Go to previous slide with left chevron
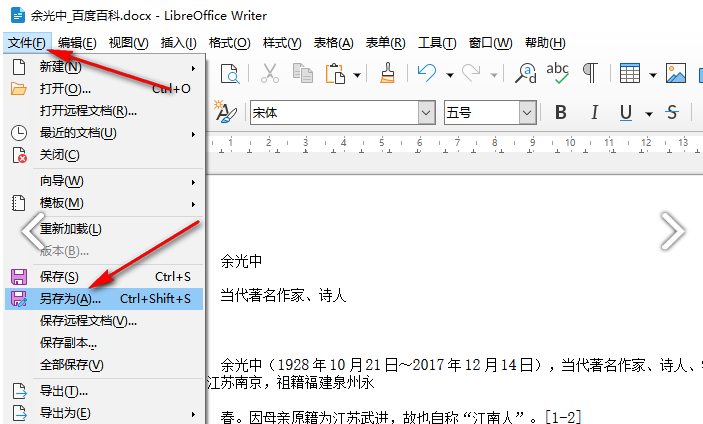This screenshot has width=703, height=424. [x=34, y=231]
